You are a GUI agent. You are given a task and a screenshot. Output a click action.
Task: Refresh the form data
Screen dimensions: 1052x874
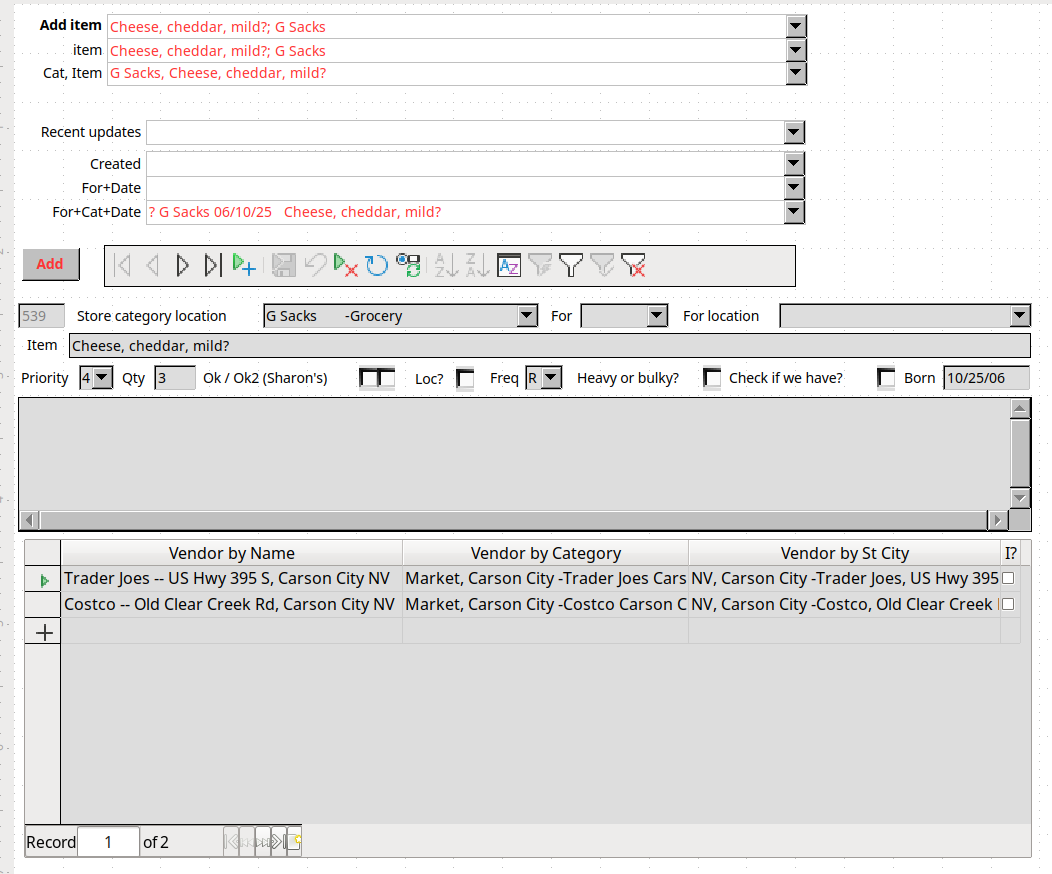click(376, 265)
